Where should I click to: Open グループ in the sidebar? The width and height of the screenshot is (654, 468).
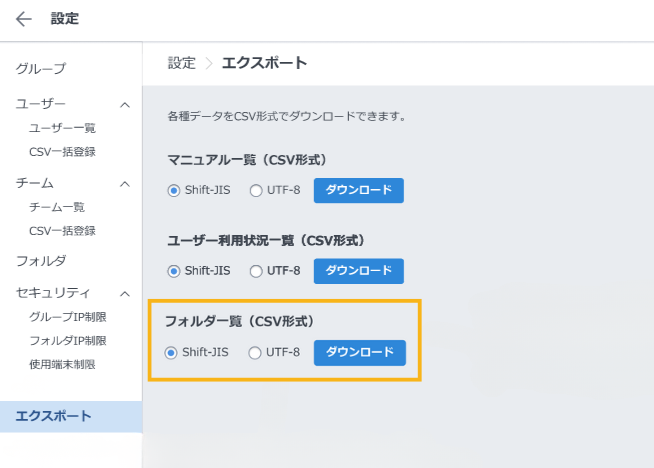[x=41, y=68]
